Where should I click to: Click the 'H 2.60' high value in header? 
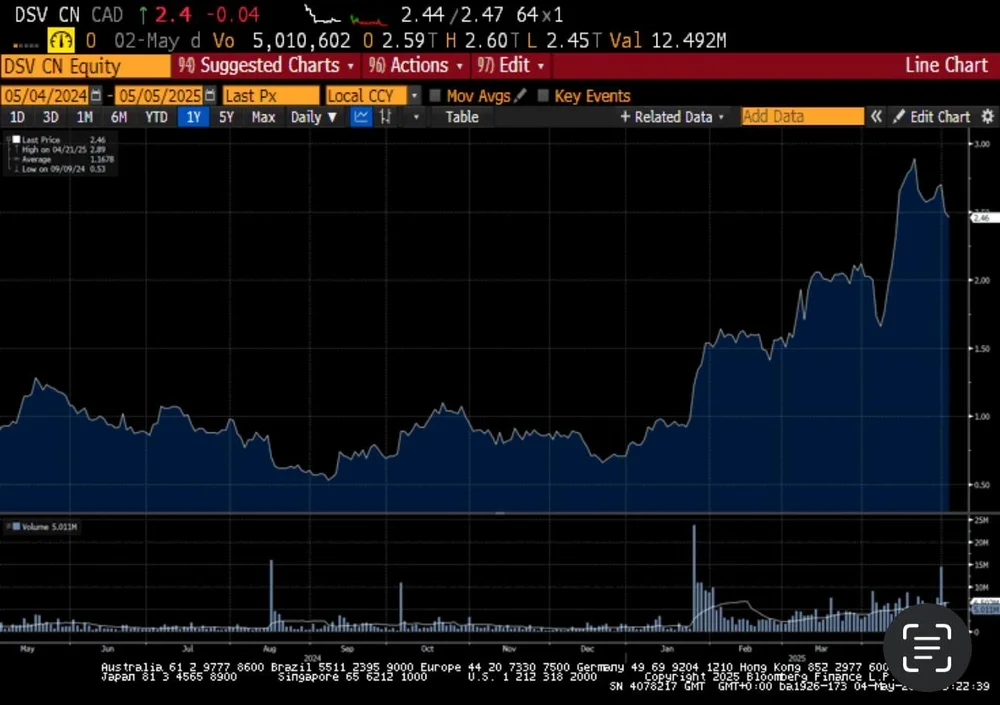click(x=482, y=41)
